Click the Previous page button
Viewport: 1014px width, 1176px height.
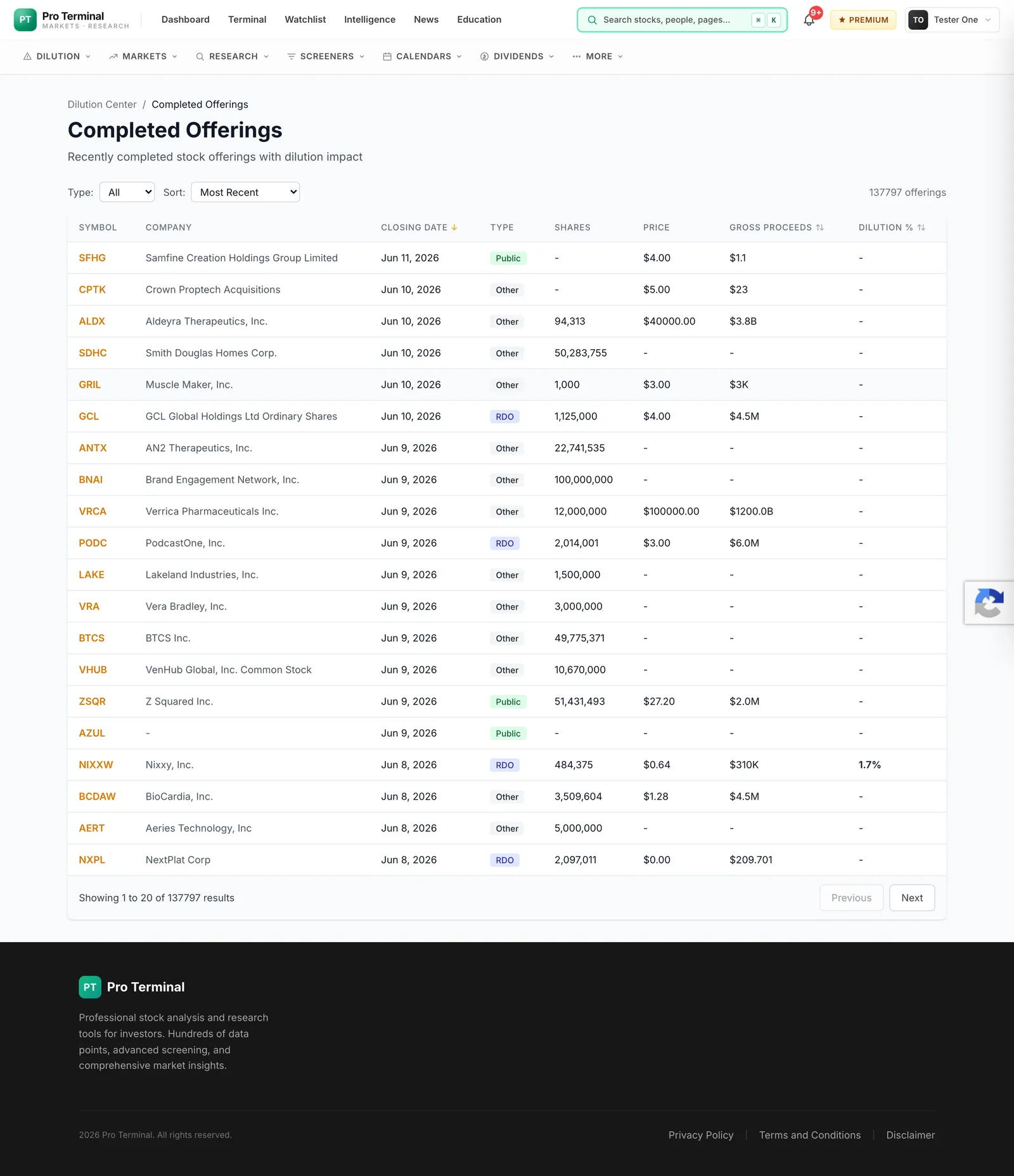[851, 898]
